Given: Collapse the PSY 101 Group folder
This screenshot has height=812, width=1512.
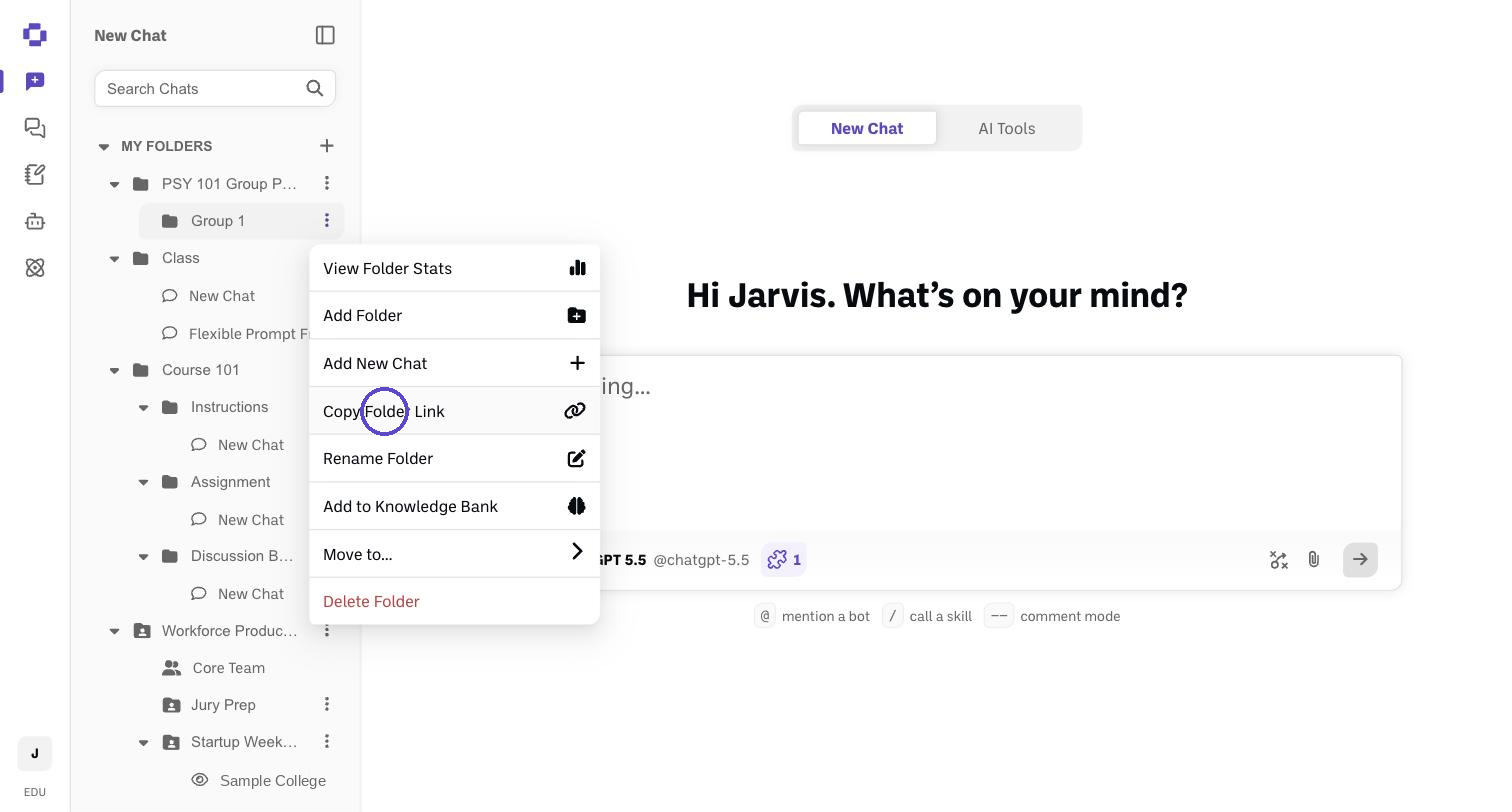Looking at the screenshot, I should (114, 184).
